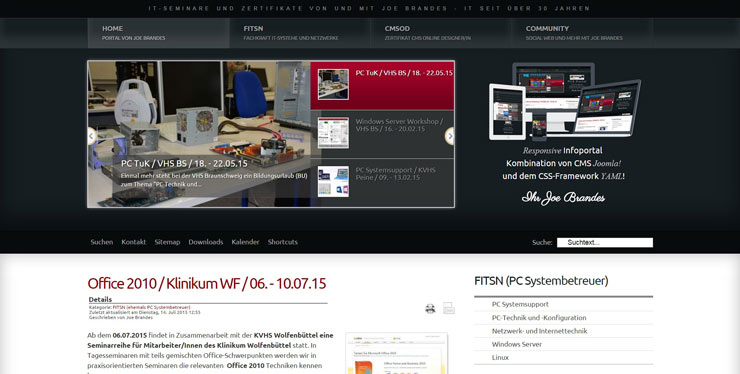Click the FITSN (PC Systembetreuer) sidebar heading
The height and width of the screenshot is (374, 740).
tap(541, 281)
